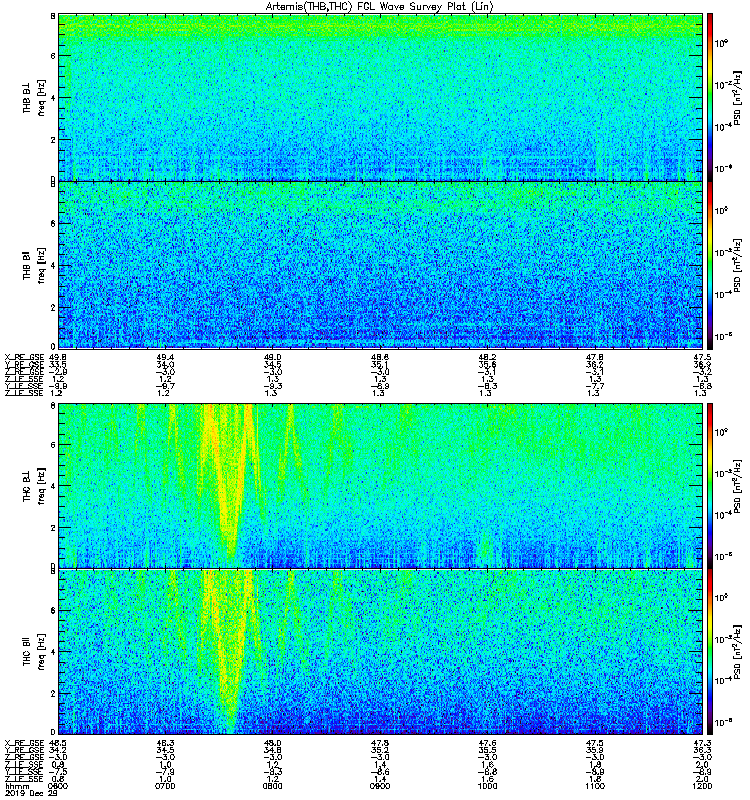Click the 0600 time tick label

(58, 786)
